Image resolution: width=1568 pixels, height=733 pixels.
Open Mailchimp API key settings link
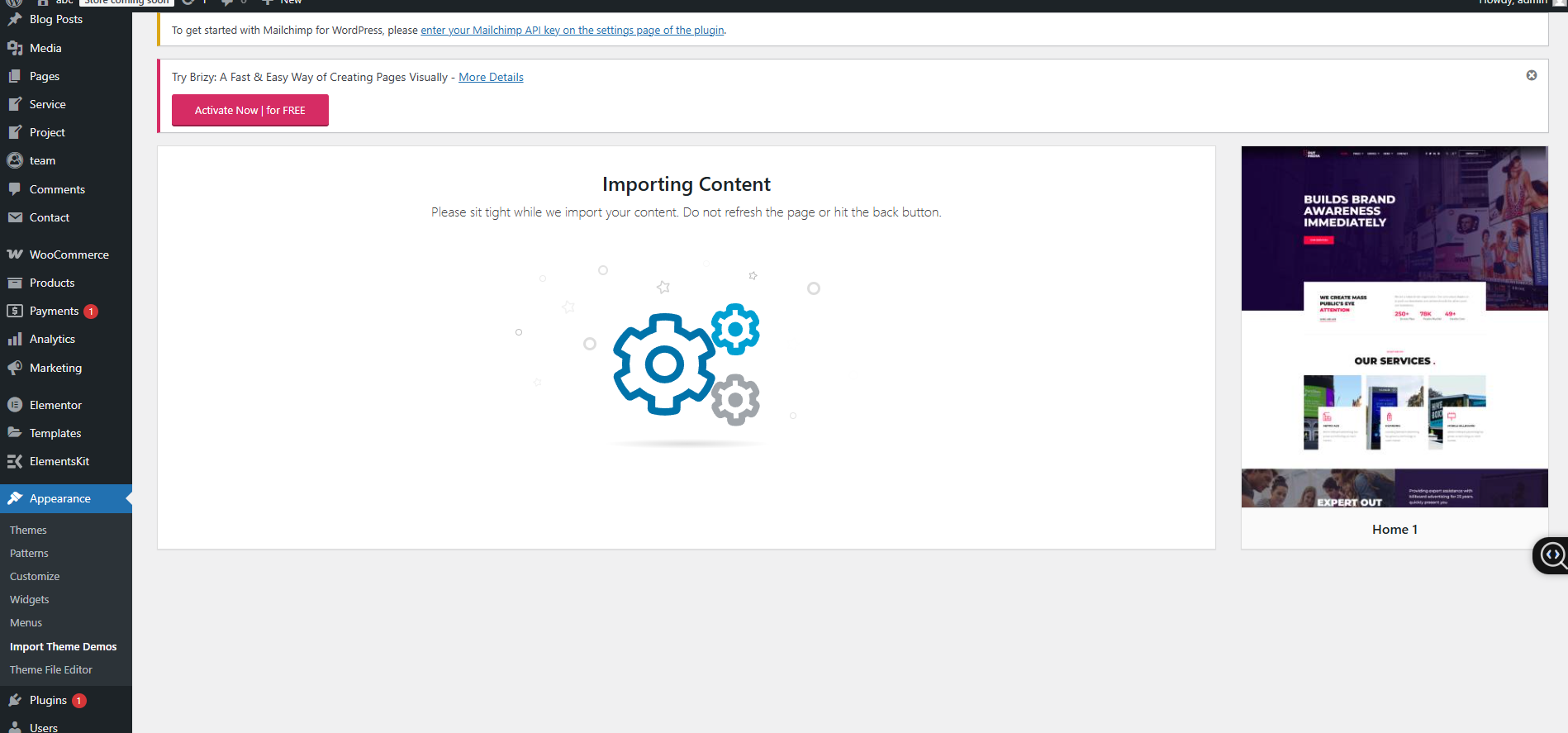coord(572,31)
